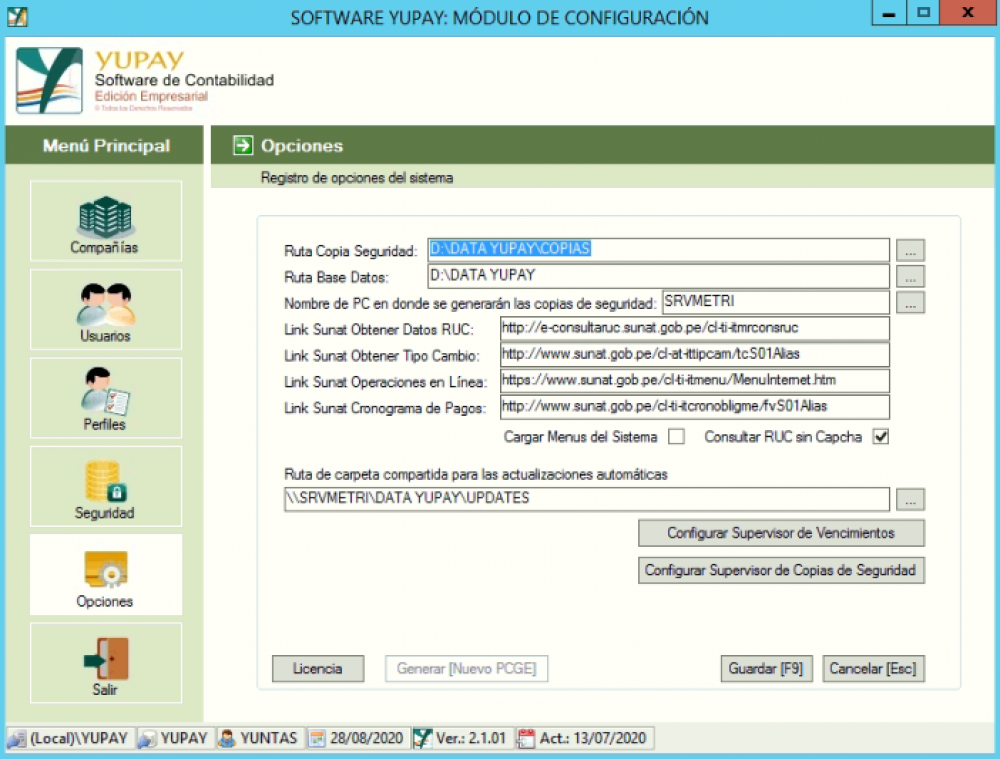The image size is (1000, 759).
Task: Click the Perfiles label in the sidebar
Action: 105,424
